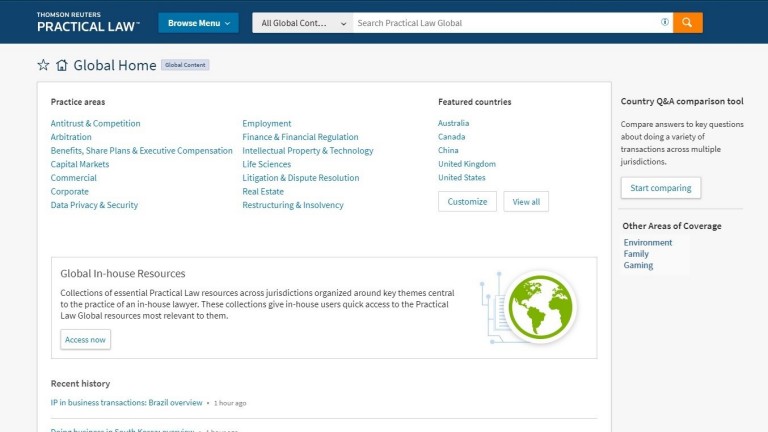Open Litigation & Dispute Resolution link
768x432 pixels.
point(301,178)
